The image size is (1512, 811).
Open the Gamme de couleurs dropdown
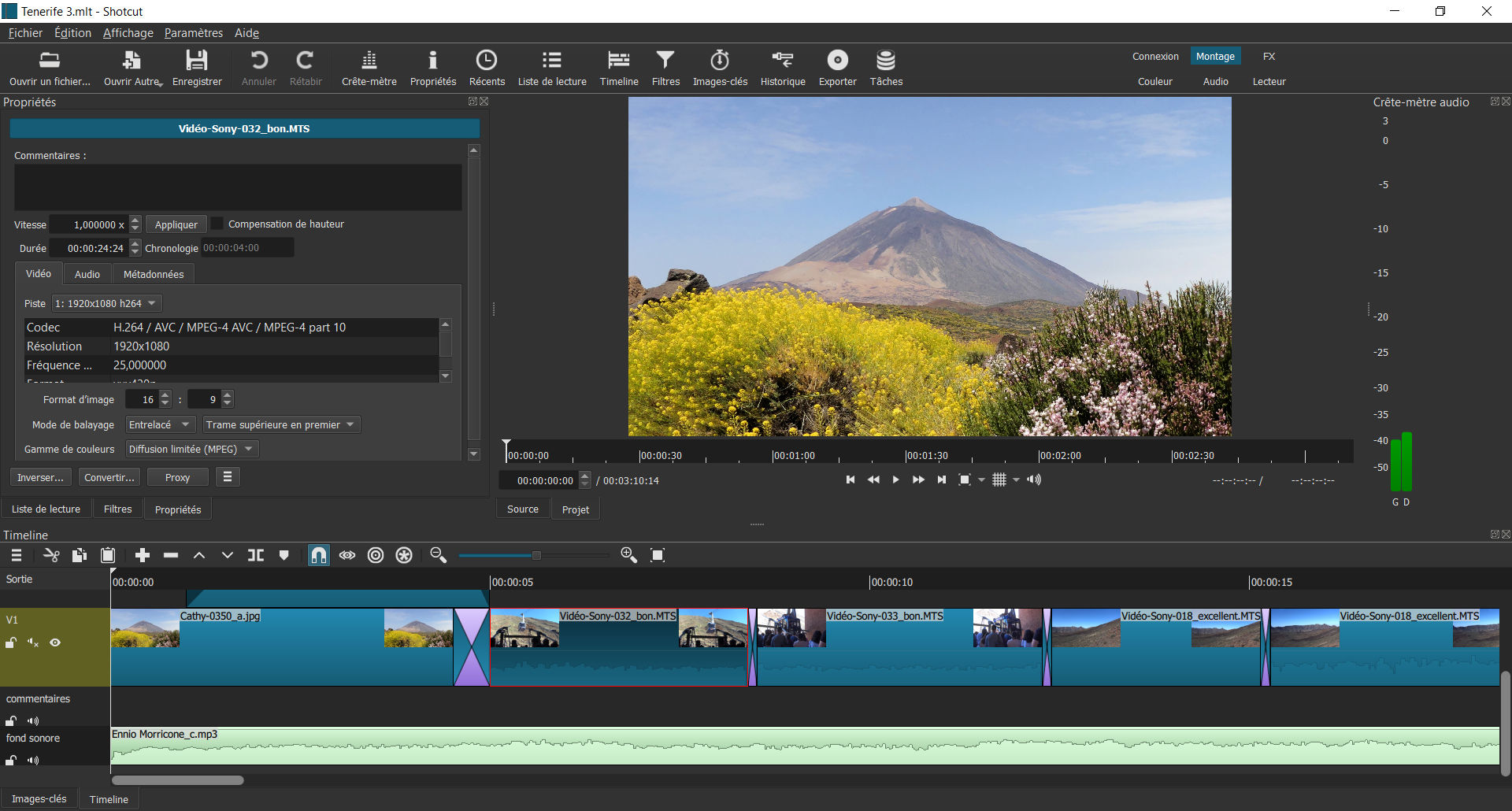pos(191,449)
